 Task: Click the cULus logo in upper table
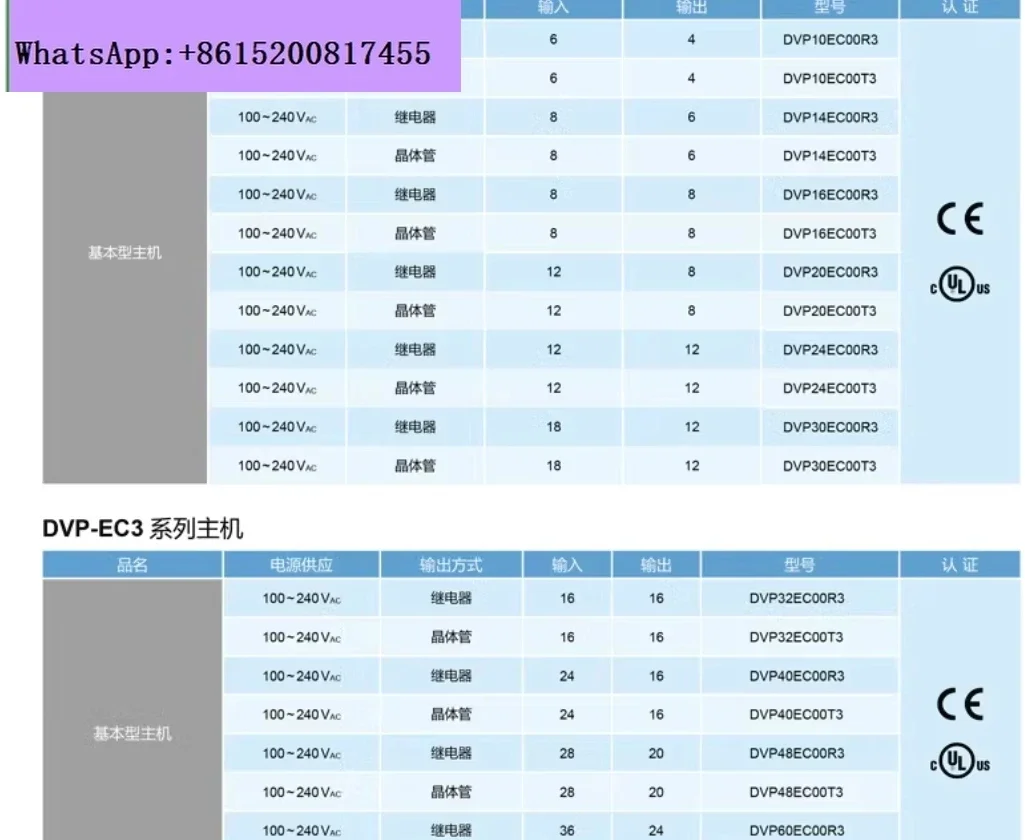pyautogui.click(x=960, y=284)
